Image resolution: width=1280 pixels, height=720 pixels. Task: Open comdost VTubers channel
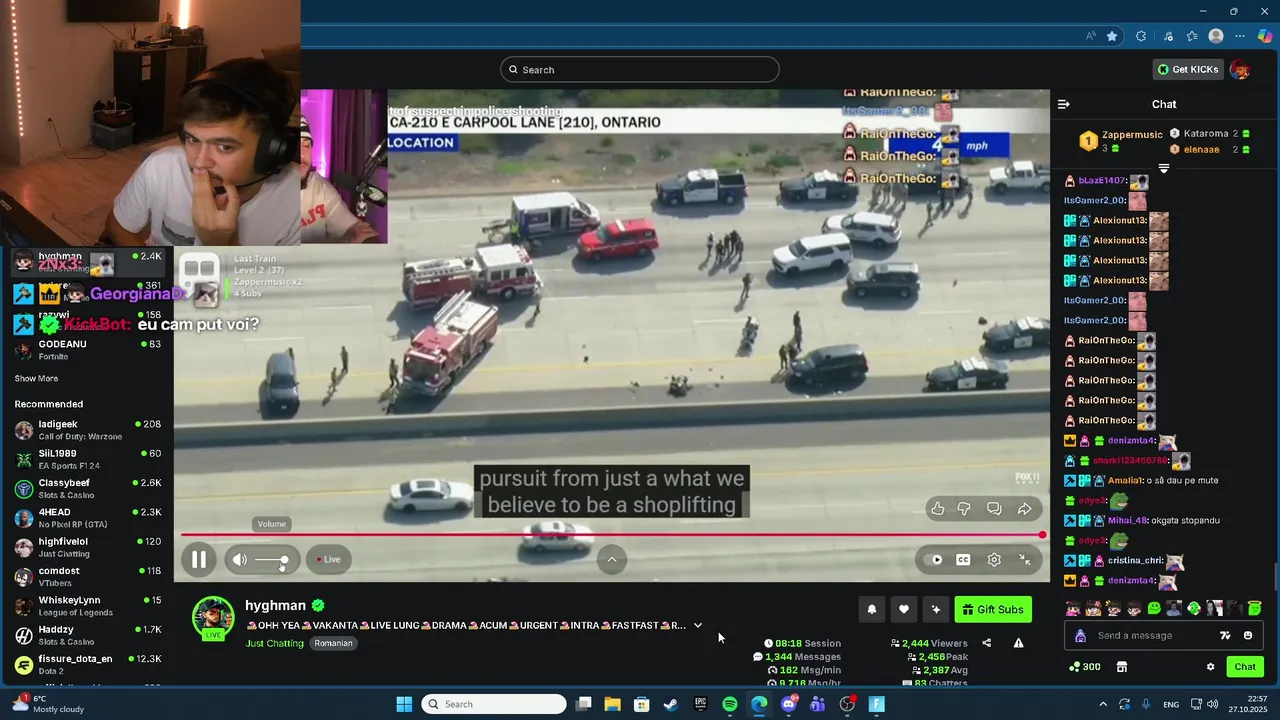[x=87, y=577]
